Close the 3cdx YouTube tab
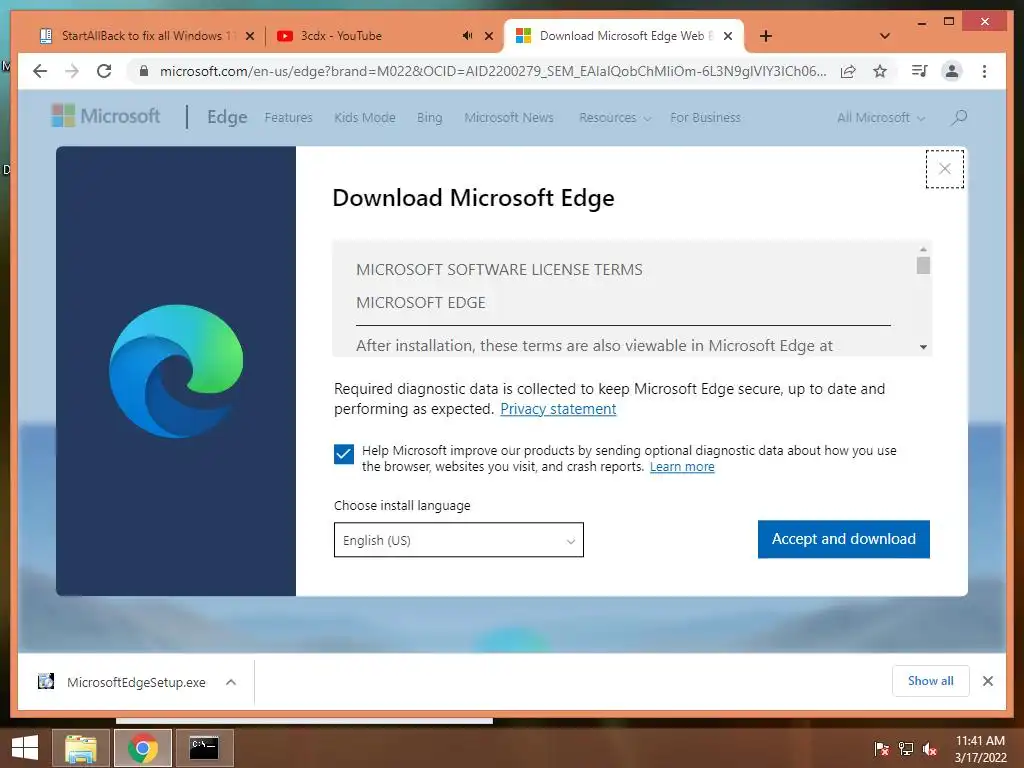 488,37
